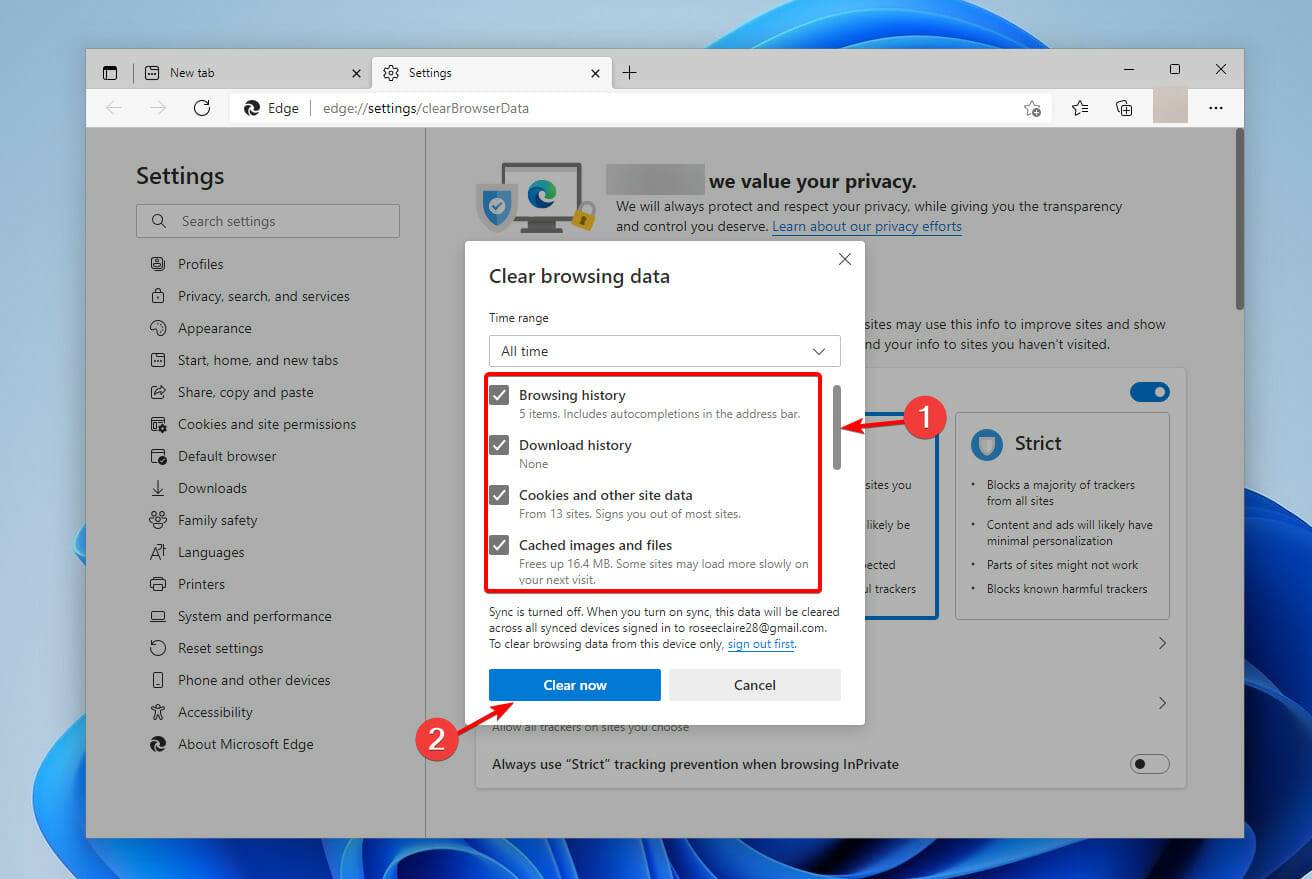
Task: Open Phone and other devices
Action: tap(254, 680)
